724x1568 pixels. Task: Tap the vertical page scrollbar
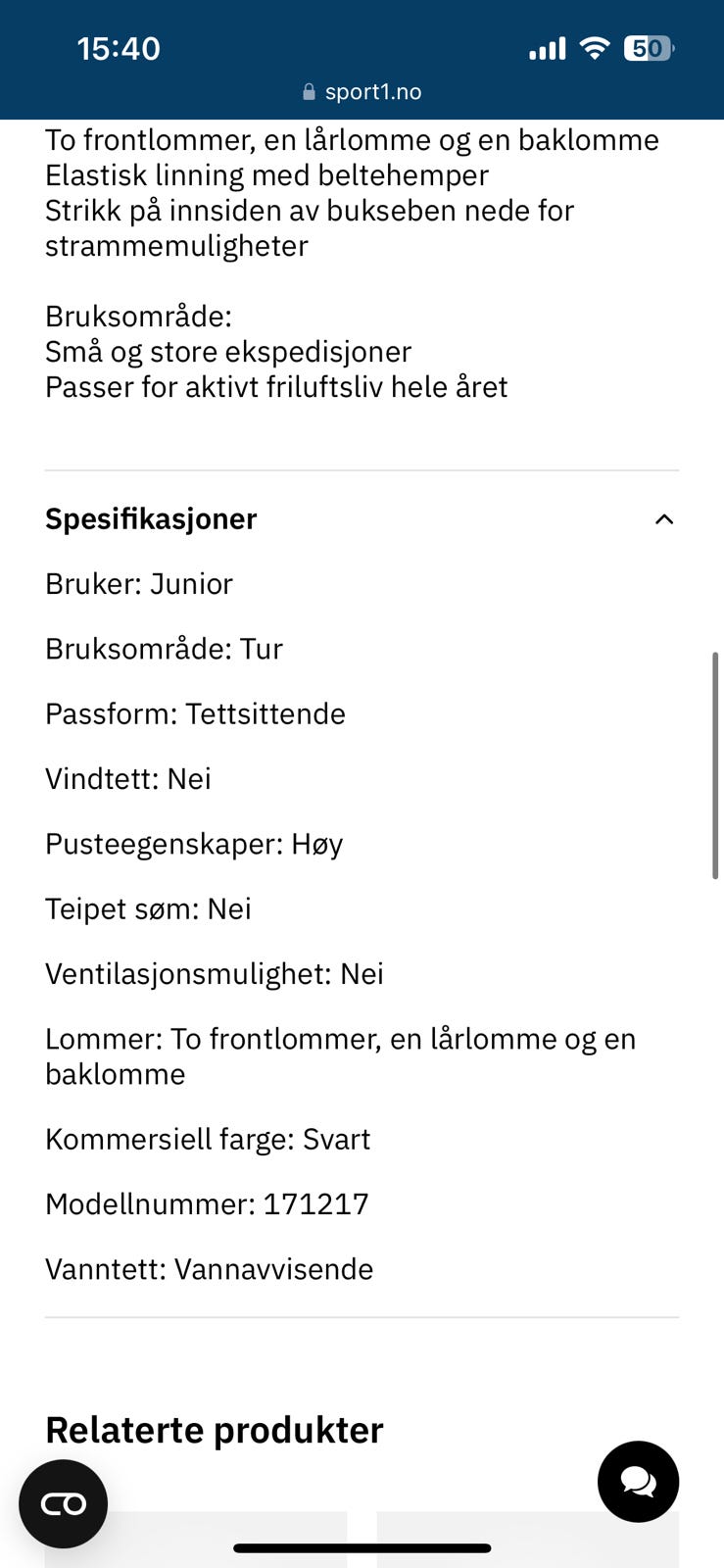[x=714, y=764]
